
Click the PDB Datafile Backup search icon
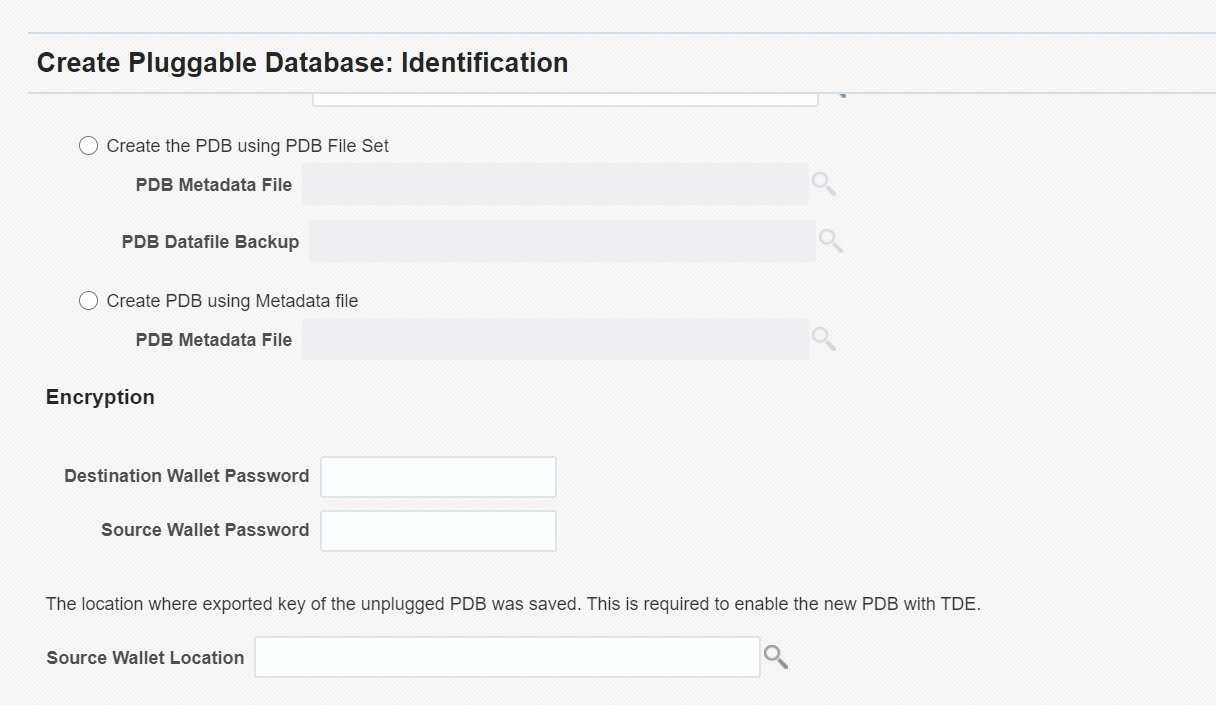pos(831,241)
